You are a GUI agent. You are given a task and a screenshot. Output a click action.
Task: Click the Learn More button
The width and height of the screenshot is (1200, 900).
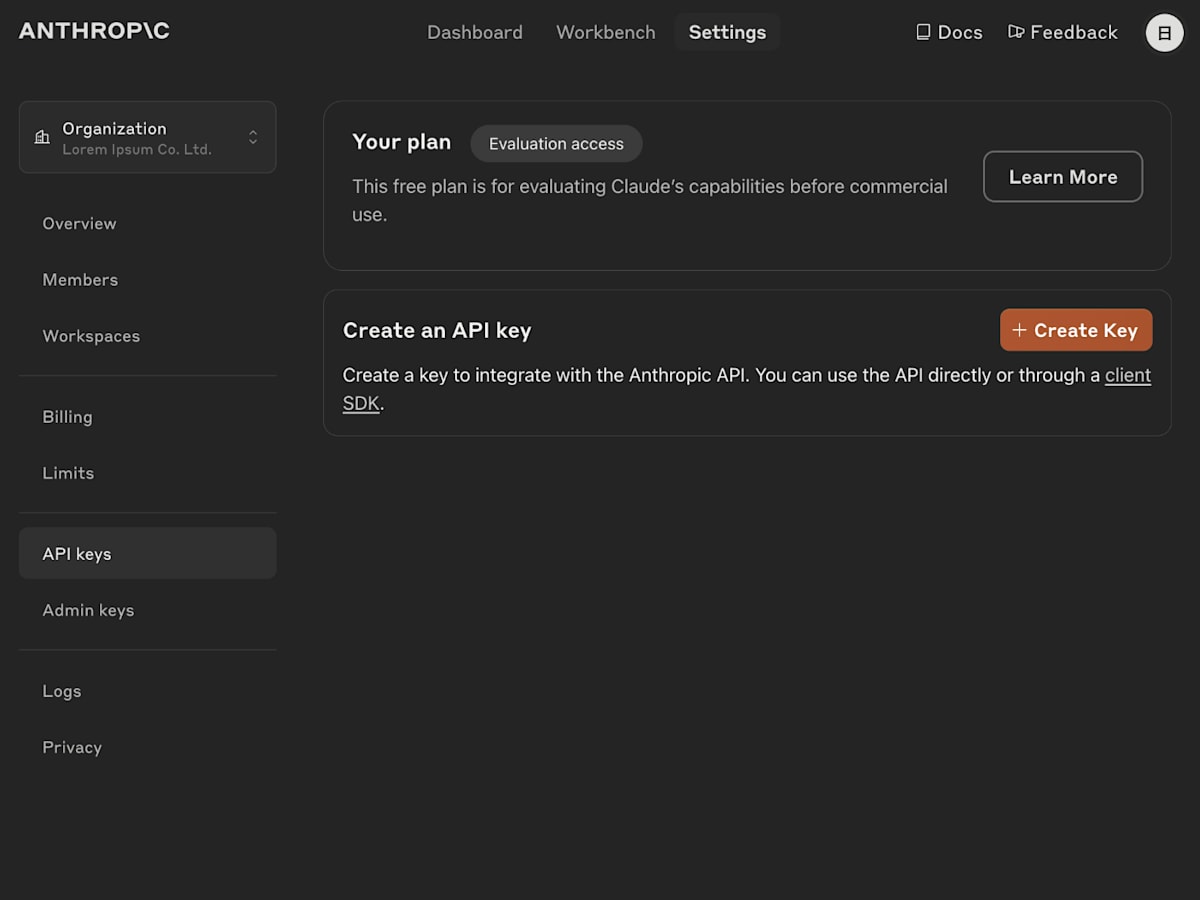tap(1063, 177)
